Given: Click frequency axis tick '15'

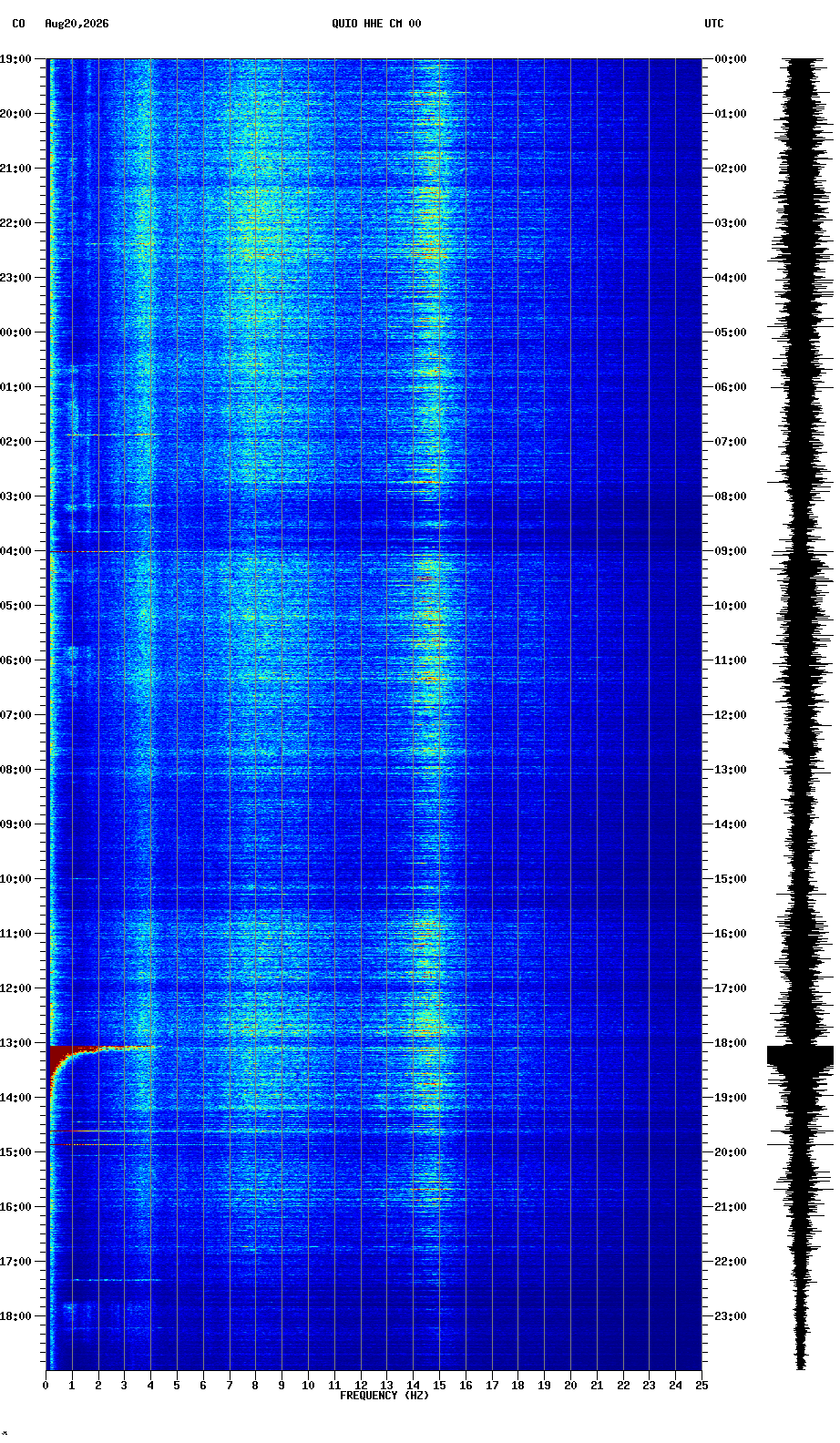Looking at the screenshot, I should (x=439, y=1386).
